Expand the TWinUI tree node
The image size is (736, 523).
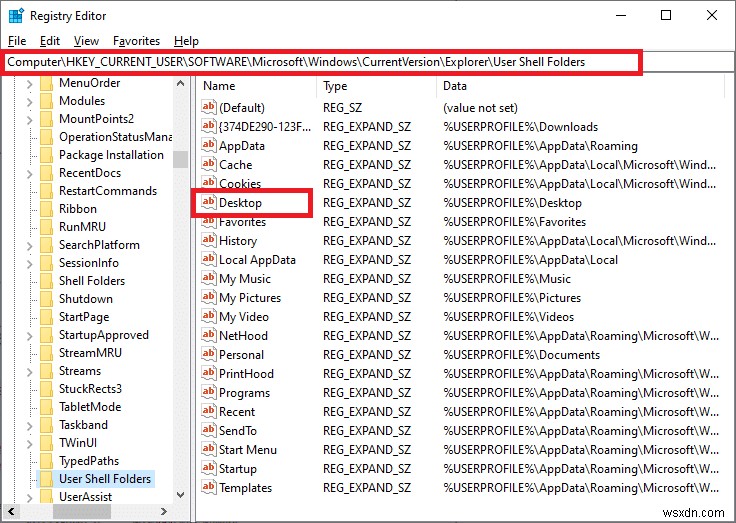pos(30,444)
